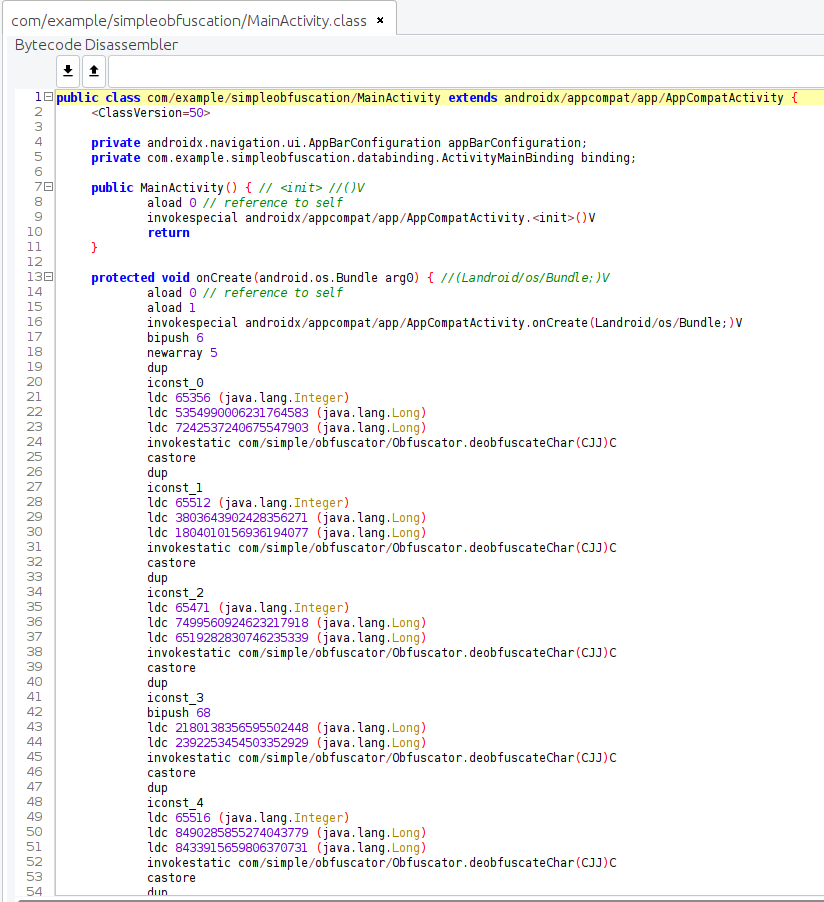Click the ActivityMainBinding binding field line
The height and width of the screenshot is (902, 824).
pos(363,157)
